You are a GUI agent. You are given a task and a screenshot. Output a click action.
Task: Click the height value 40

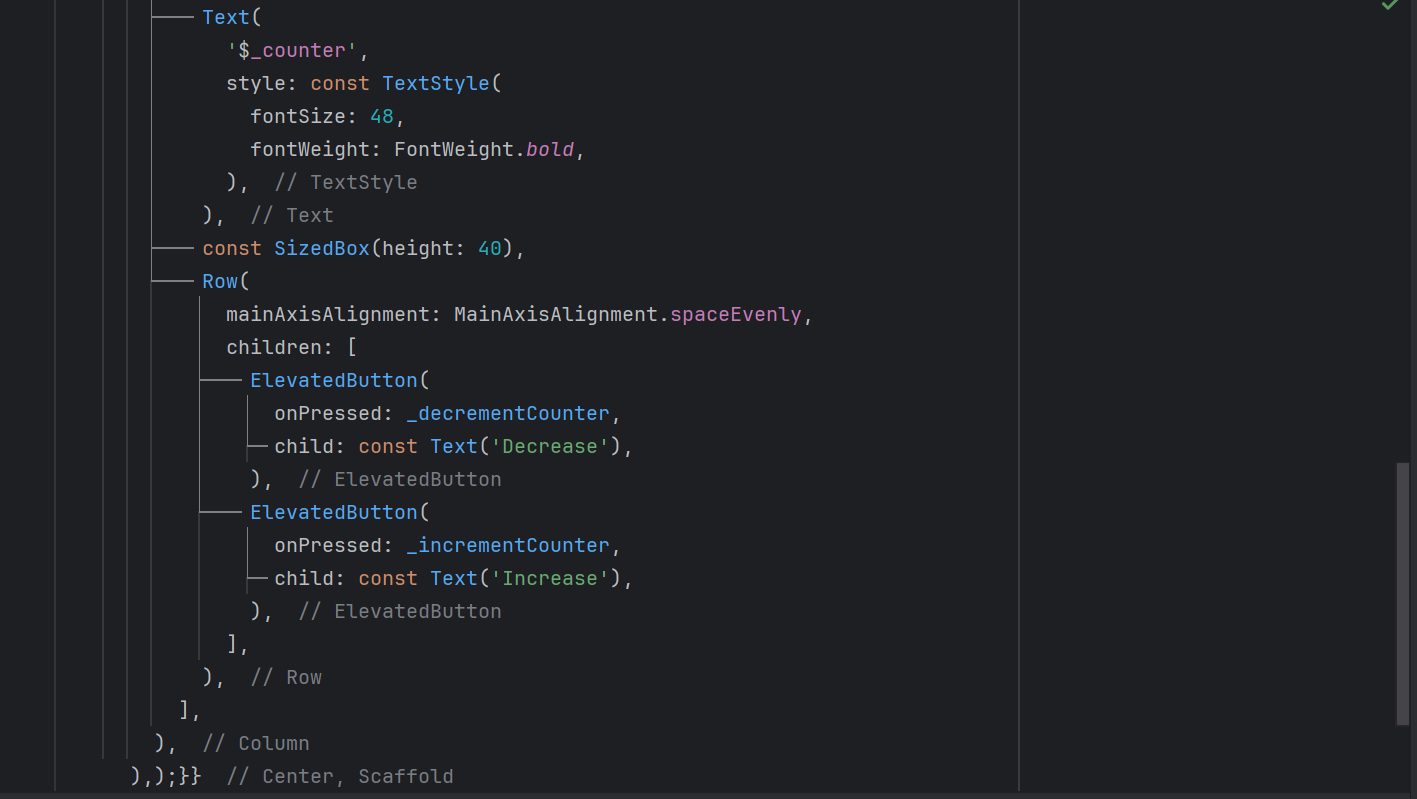[490, 248]
